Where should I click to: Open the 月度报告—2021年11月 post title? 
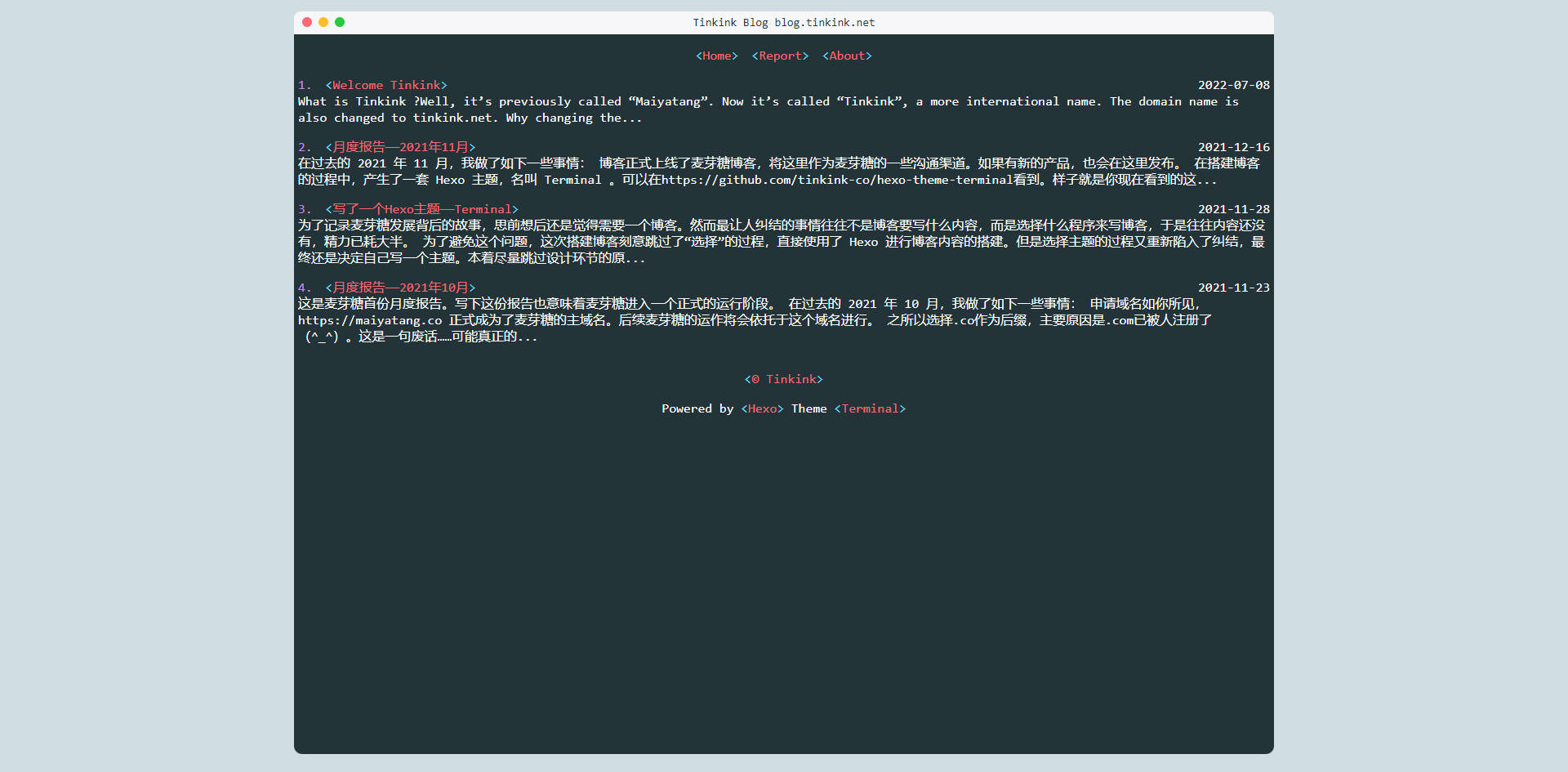click(400, 147)
